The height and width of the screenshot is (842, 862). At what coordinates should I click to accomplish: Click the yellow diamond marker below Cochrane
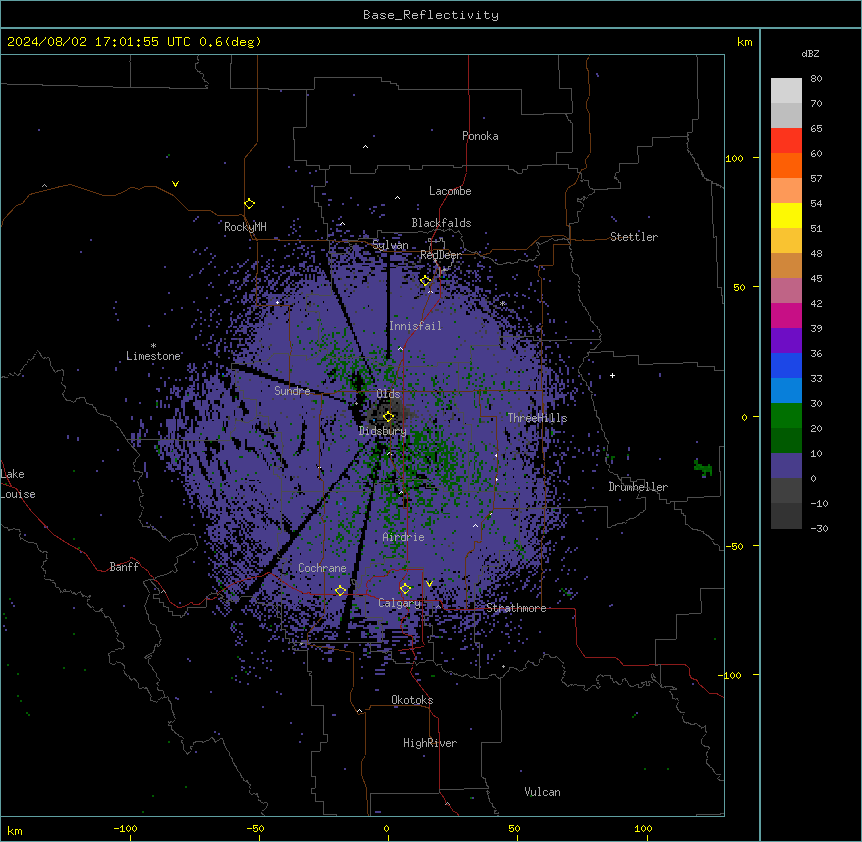[x=340, y=591]
